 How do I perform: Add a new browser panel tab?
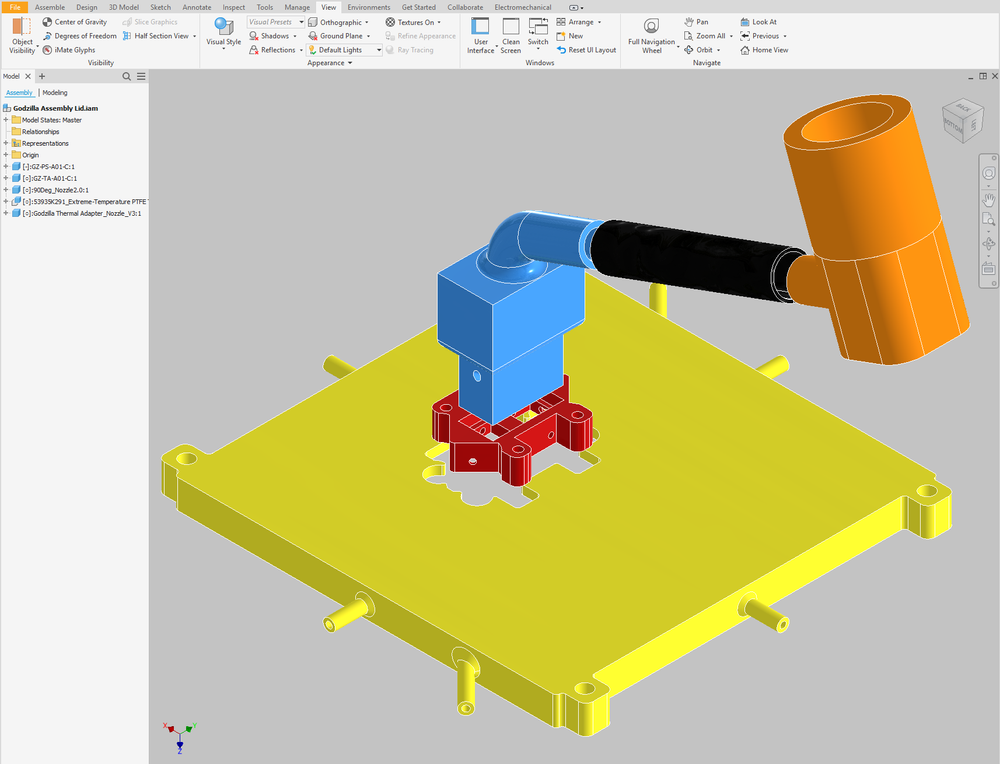42,77
